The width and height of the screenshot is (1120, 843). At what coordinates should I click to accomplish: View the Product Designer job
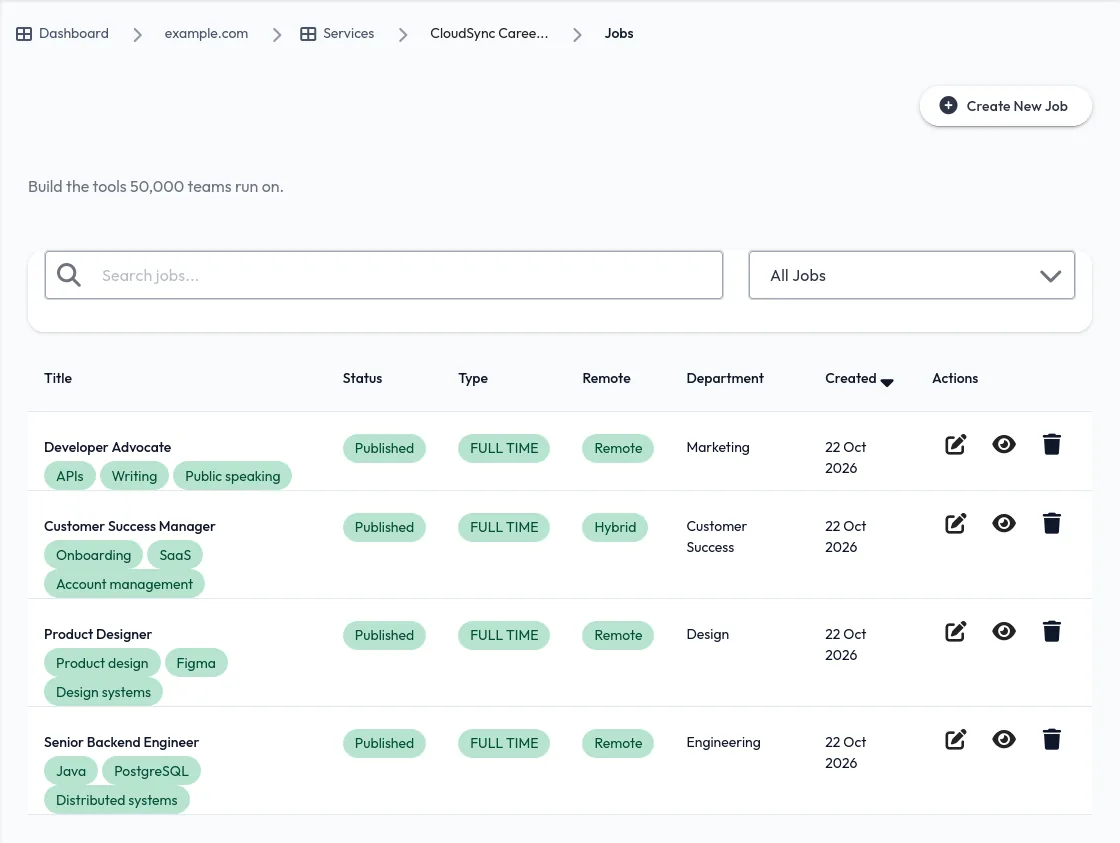(x=1004, y=632)
